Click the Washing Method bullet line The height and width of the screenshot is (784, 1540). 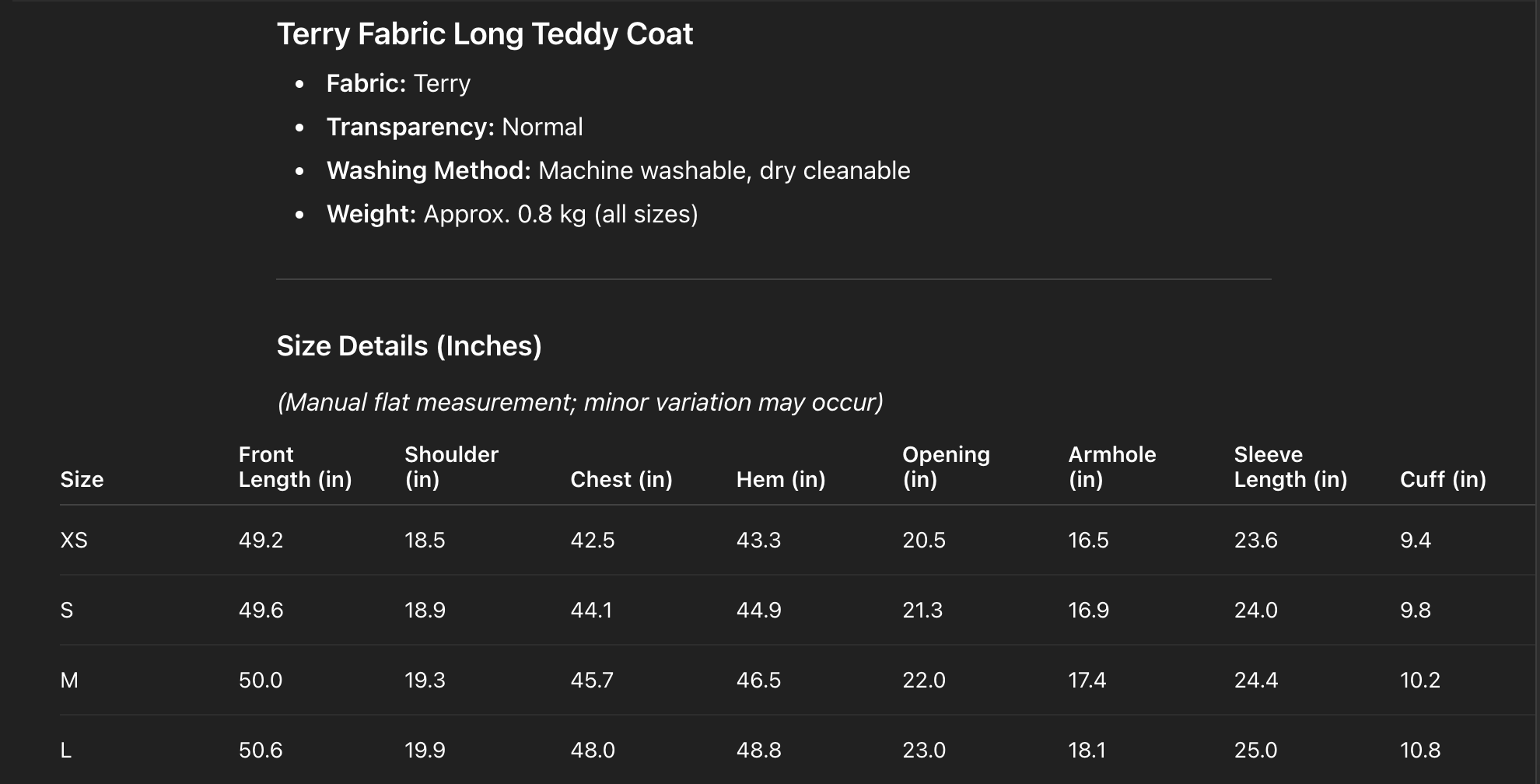click(618, 170)
